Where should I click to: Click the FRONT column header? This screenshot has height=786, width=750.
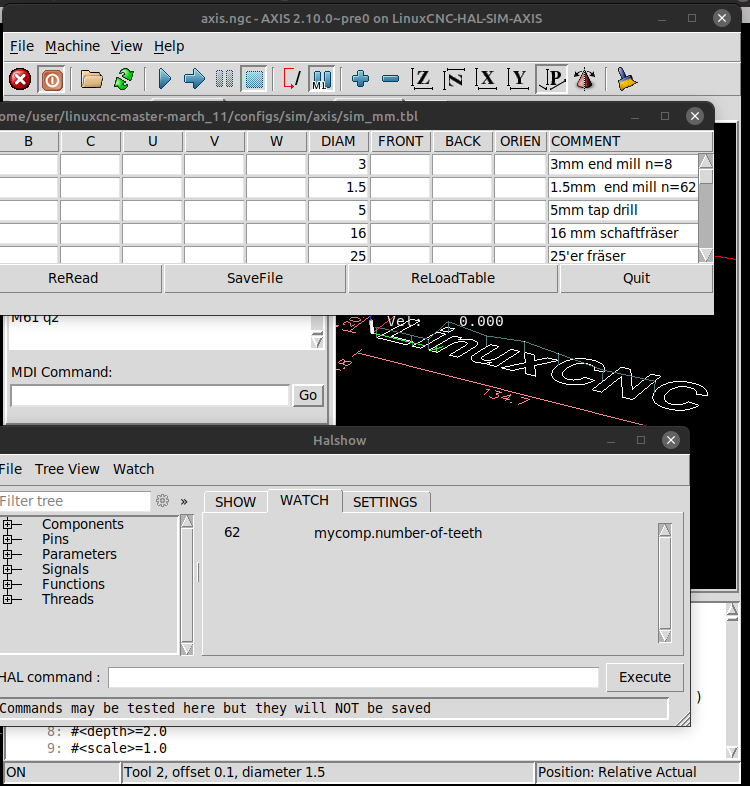(401, 141)
